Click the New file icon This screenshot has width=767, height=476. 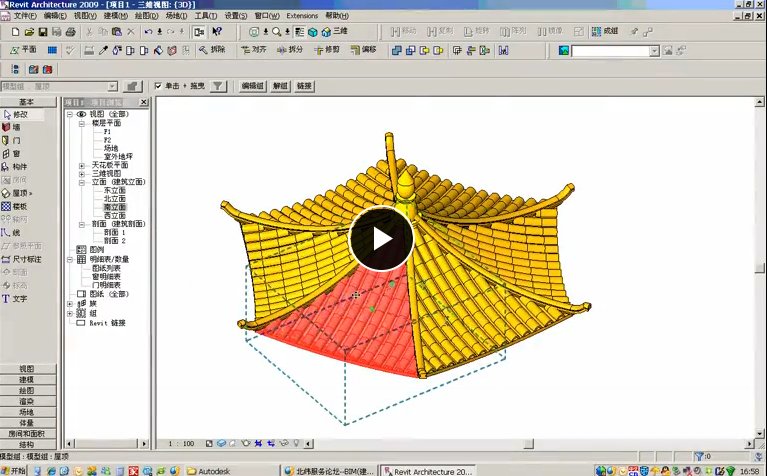15,32
